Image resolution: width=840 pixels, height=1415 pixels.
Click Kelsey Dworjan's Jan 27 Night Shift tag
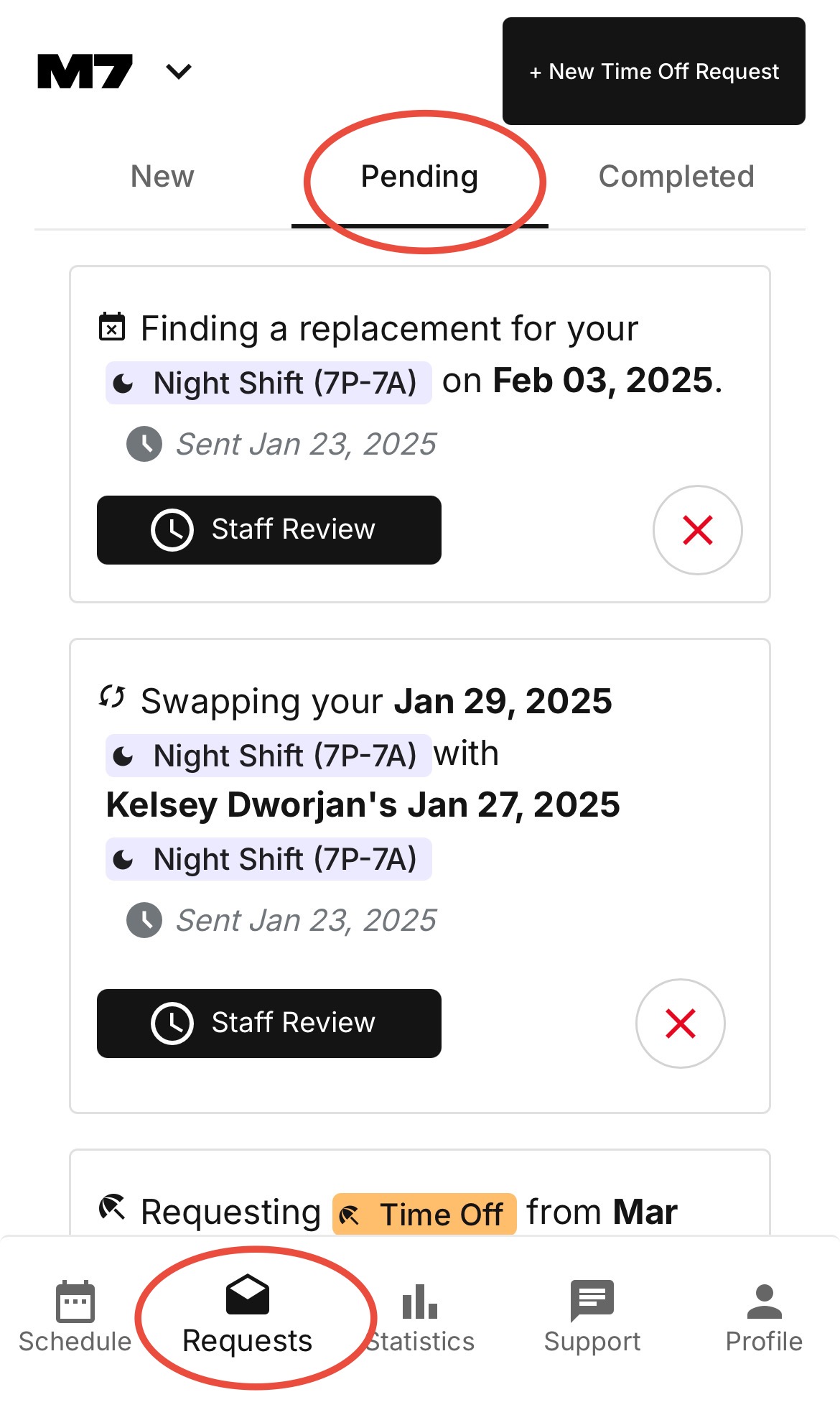(x=269, y=859)
